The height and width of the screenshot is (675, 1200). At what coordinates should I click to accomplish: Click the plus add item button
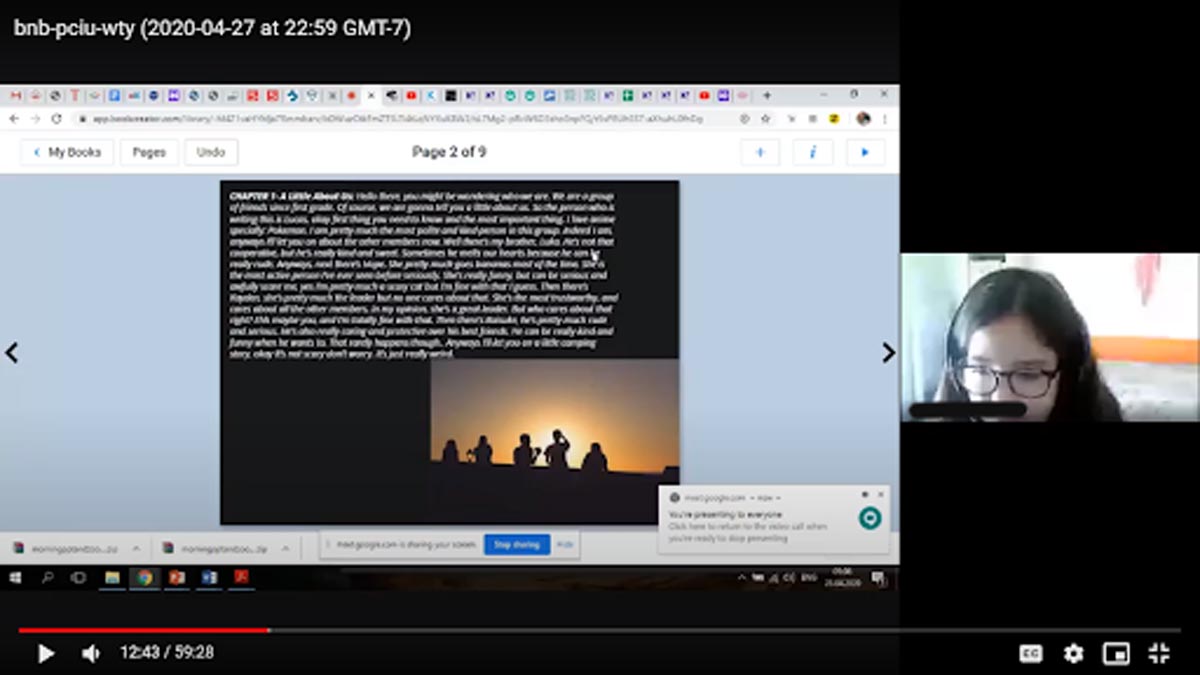pyautogui.click(x=760, y=152)
